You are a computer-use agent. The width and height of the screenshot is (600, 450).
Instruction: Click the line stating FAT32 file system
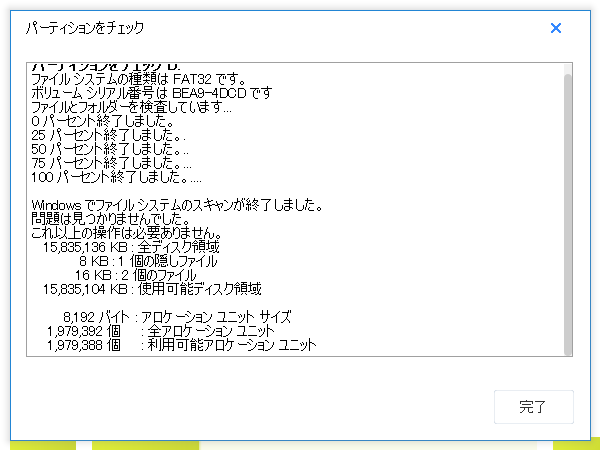tap(139, 79)
